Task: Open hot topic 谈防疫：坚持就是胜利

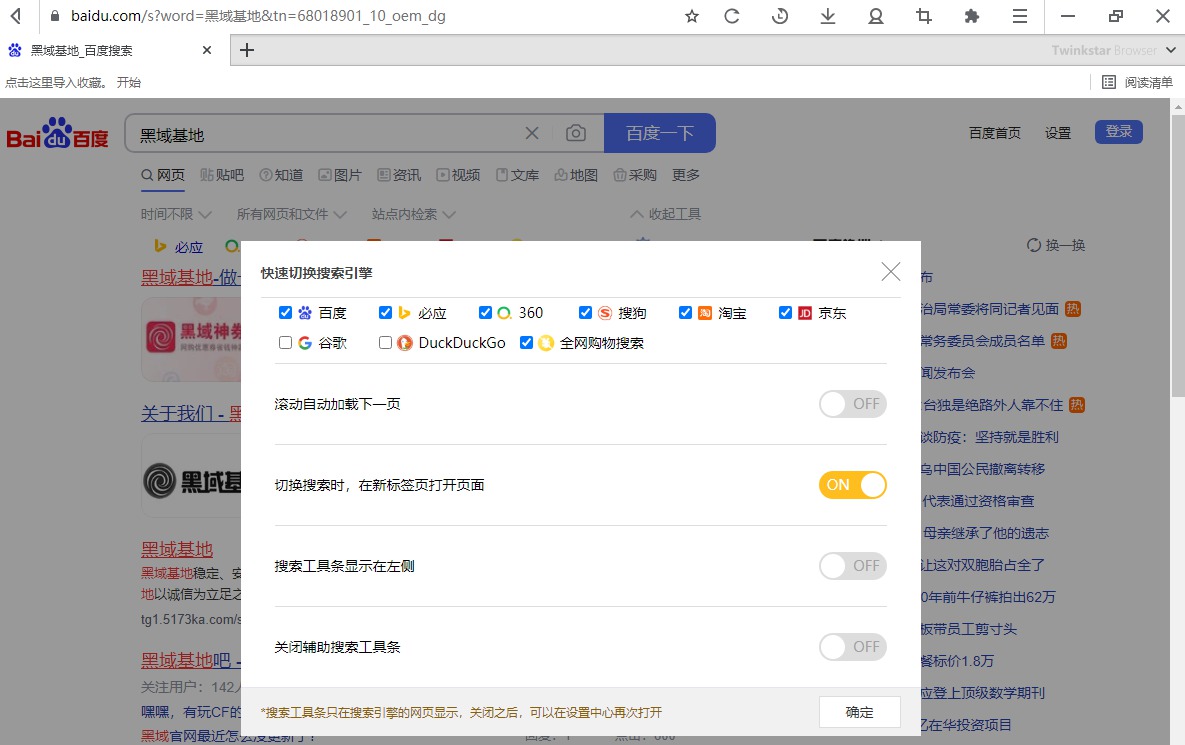Action: 989,437
